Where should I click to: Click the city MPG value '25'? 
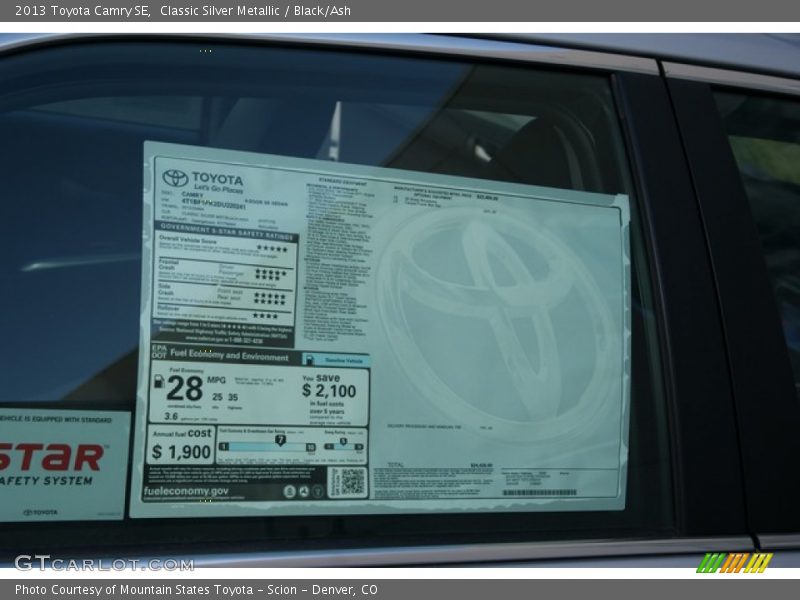pyautogui.click(x=217, y=396)
